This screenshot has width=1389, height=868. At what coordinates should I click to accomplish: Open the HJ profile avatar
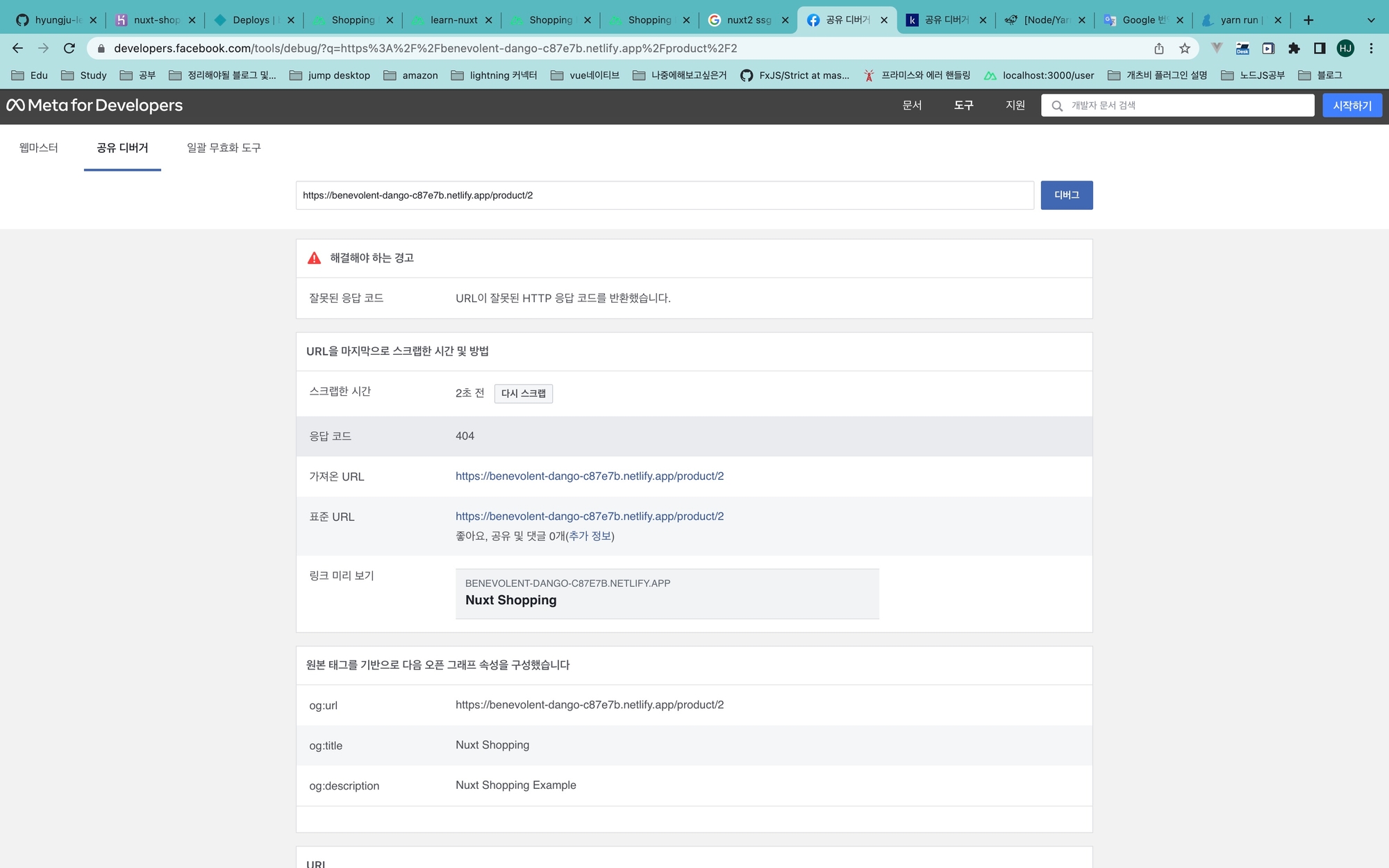point(1345,48)
